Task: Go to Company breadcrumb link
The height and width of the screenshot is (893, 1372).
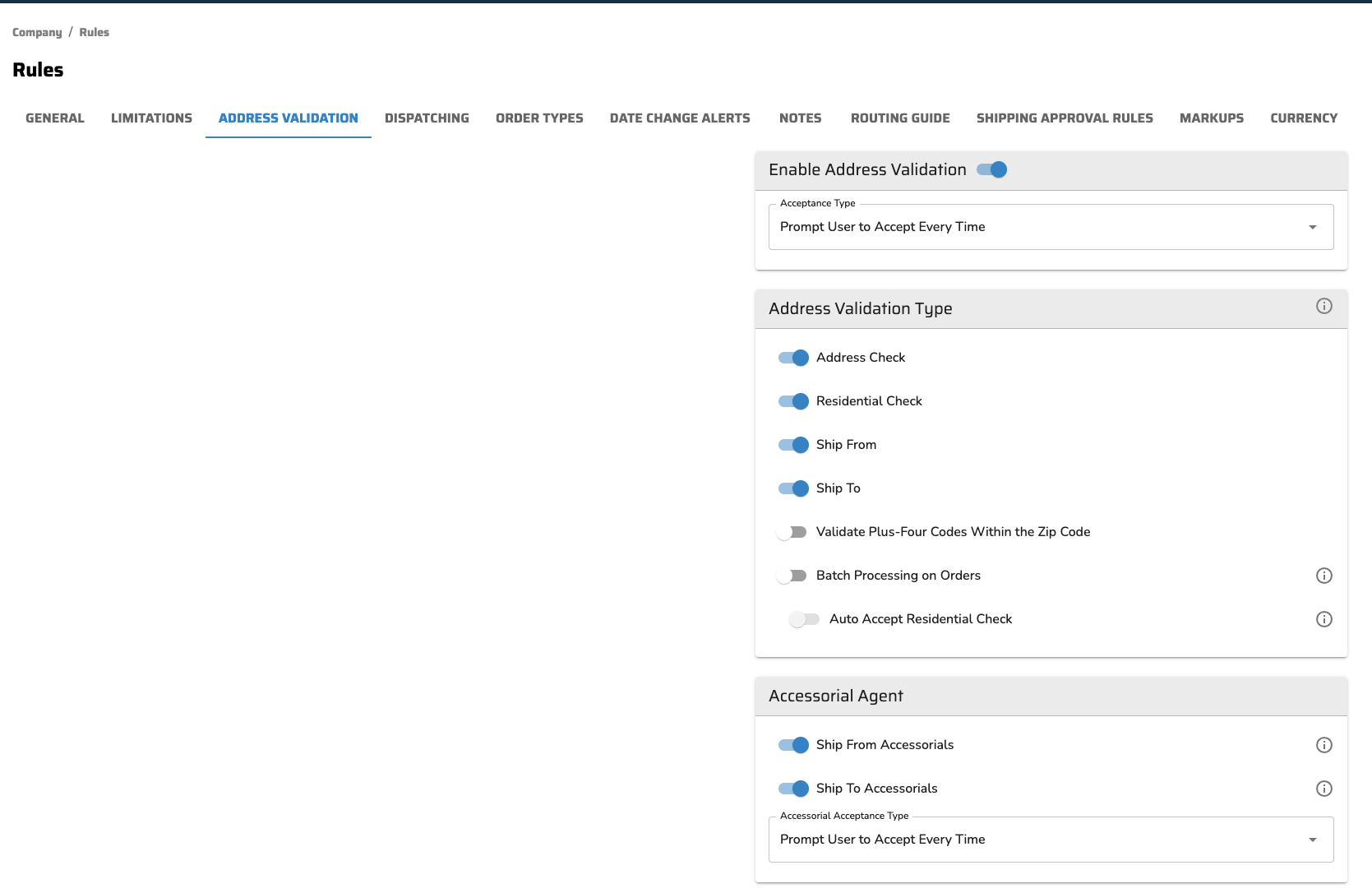Action: click(37, 33)
